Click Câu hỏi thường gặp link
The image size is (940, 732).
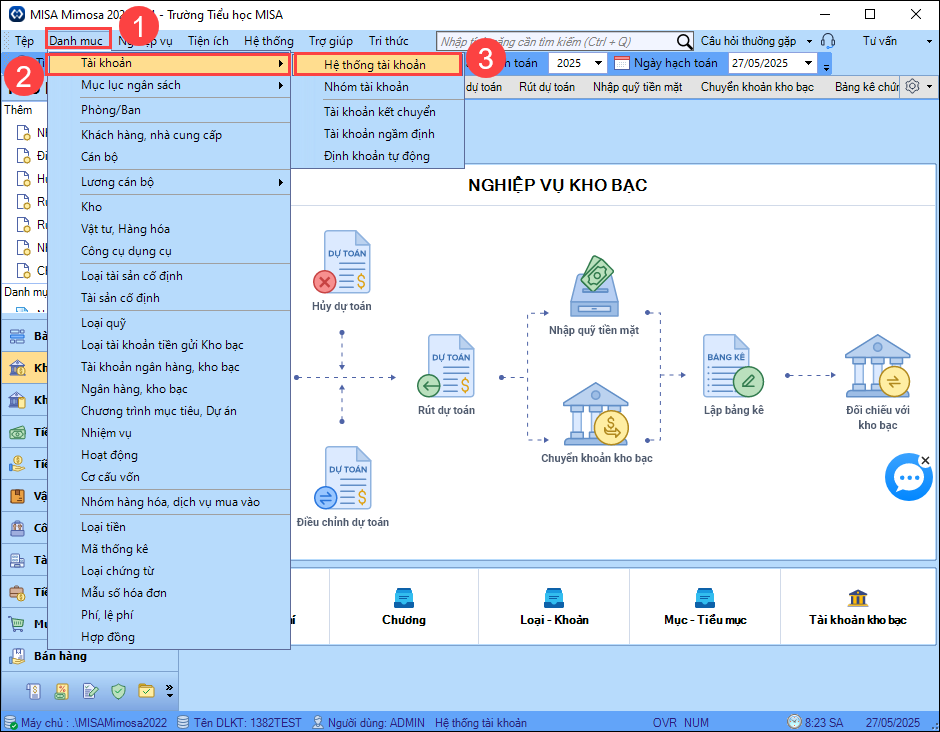point(748,41)
